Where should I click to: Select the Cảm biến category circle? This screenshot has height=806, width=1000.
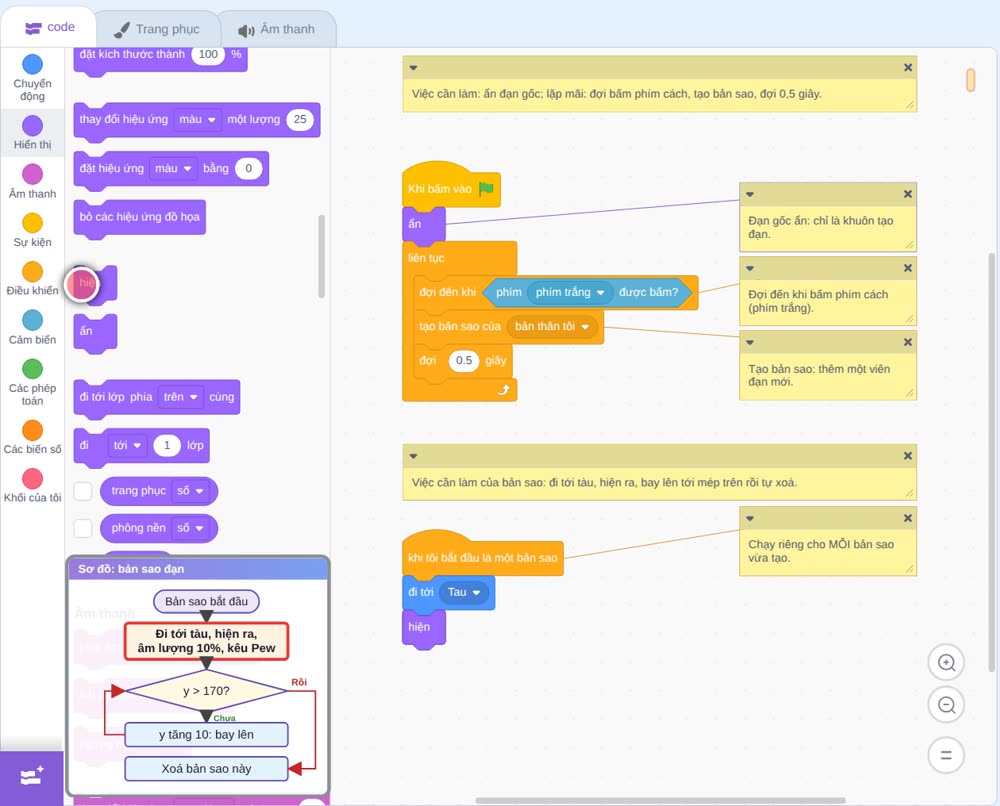coord(33,320)
